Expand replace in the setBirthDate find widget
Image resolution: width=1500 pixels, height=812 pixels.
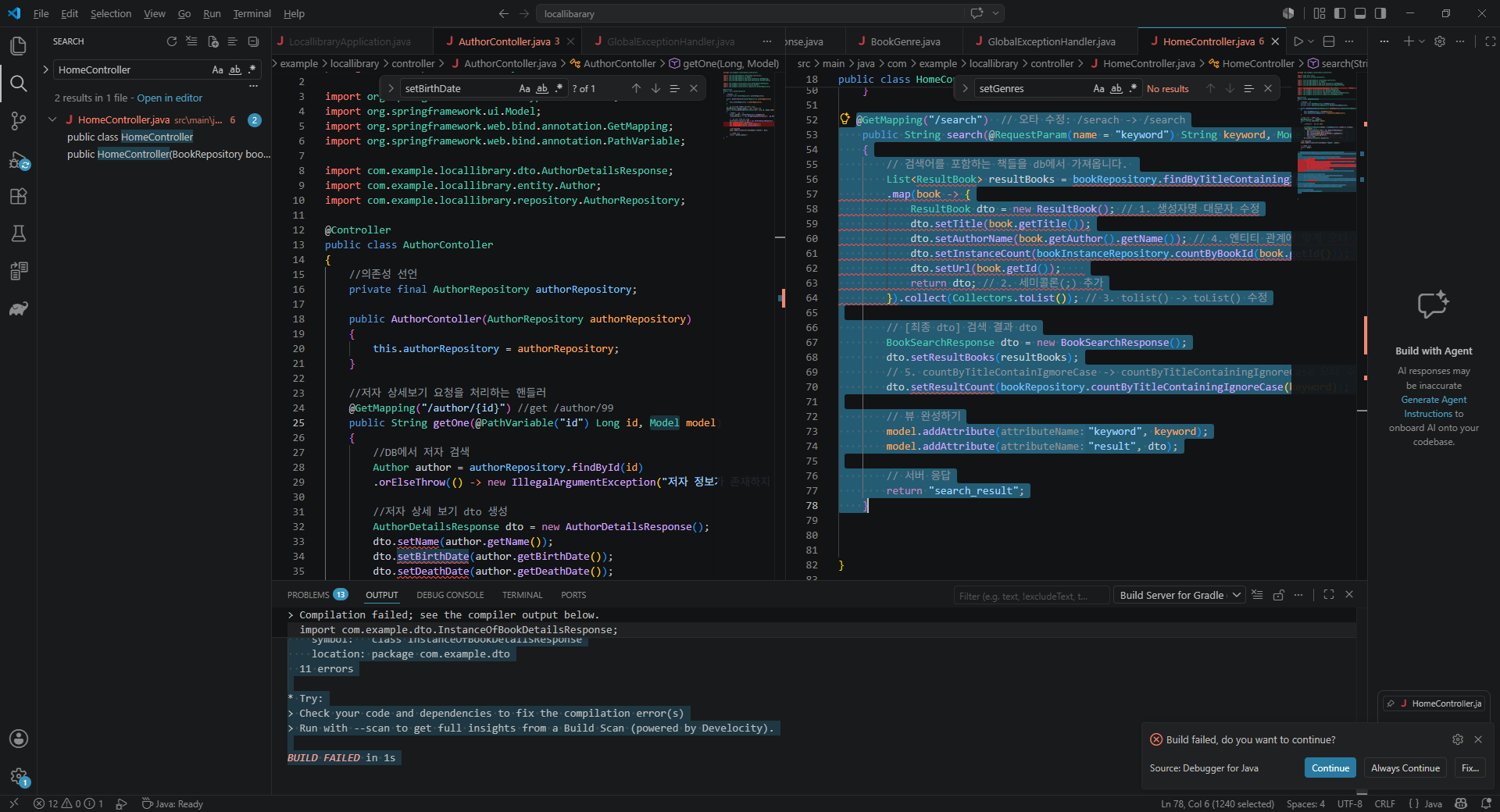tap(391, 88)
